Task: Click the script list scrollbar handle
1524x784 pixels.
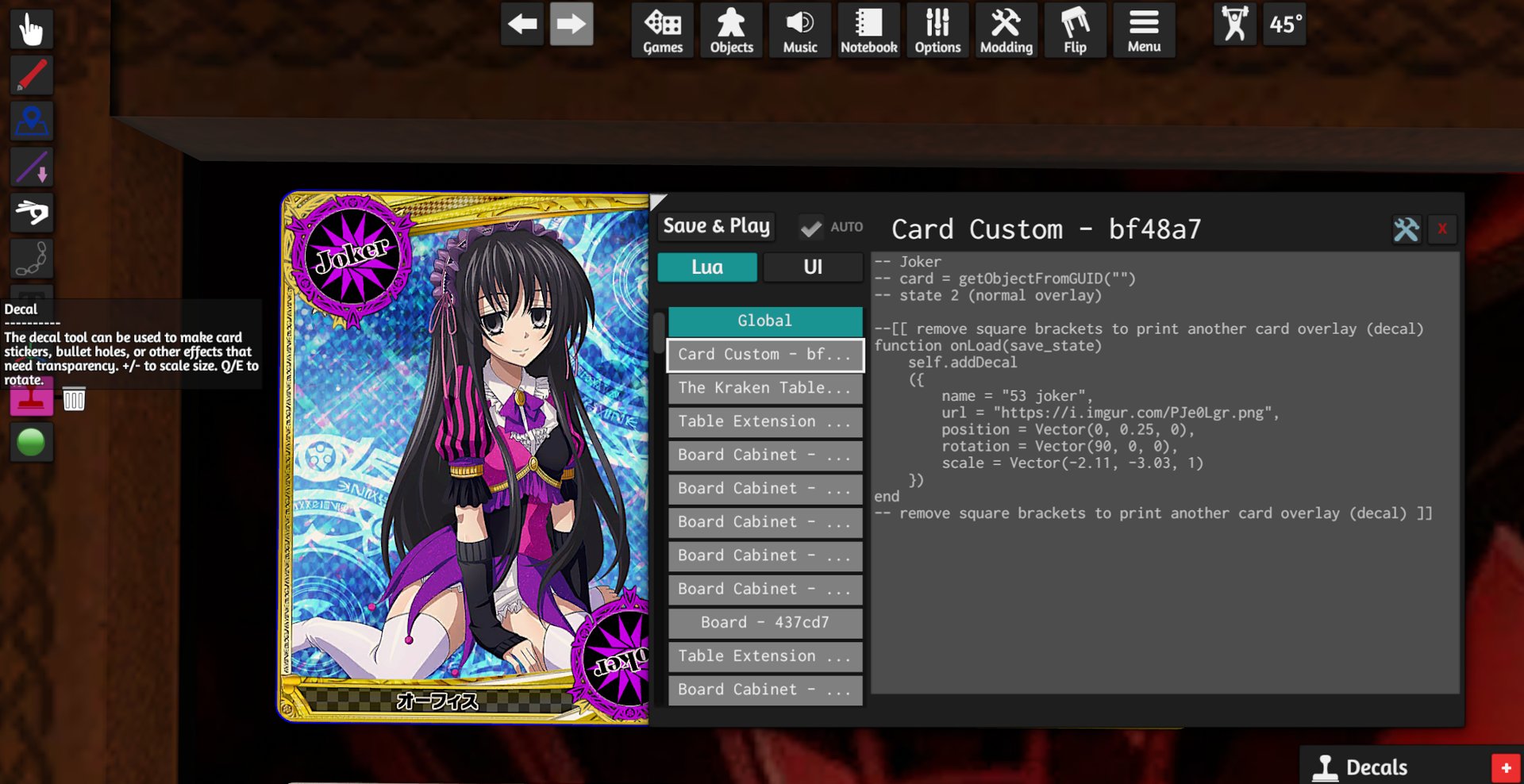Action: click(659, 333)
